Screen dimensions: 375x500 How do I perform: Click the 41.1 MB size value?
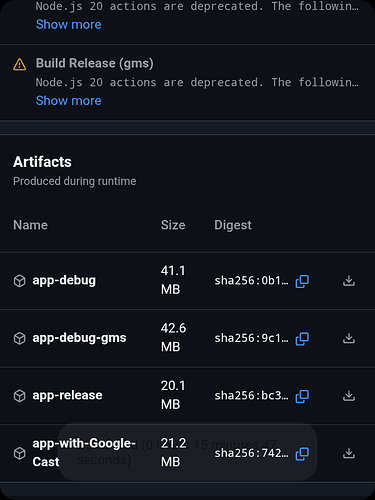pos(173,280)
